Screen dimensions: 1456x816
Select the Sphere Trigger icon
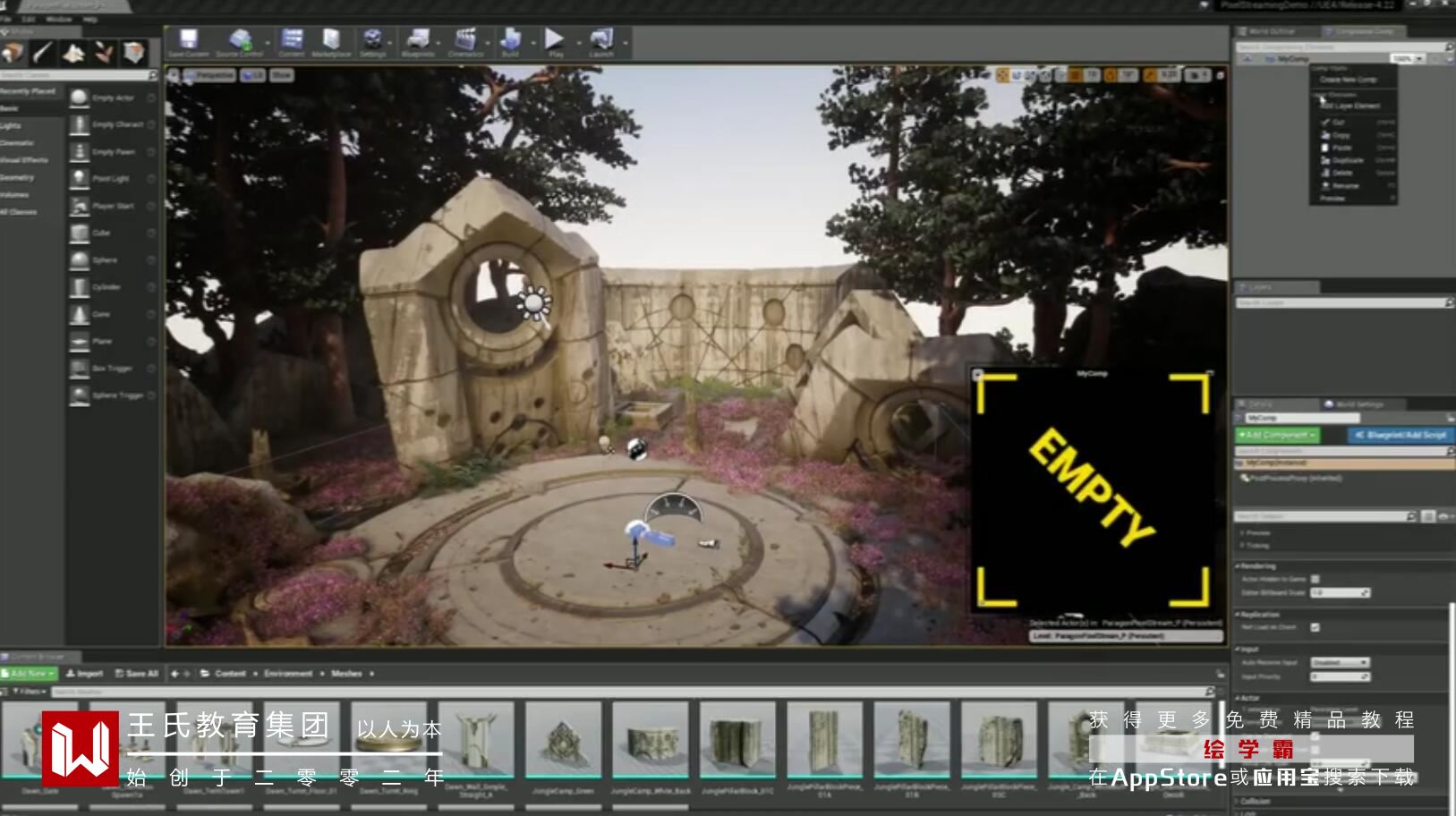pyautogui.click(x=80, y=395)
